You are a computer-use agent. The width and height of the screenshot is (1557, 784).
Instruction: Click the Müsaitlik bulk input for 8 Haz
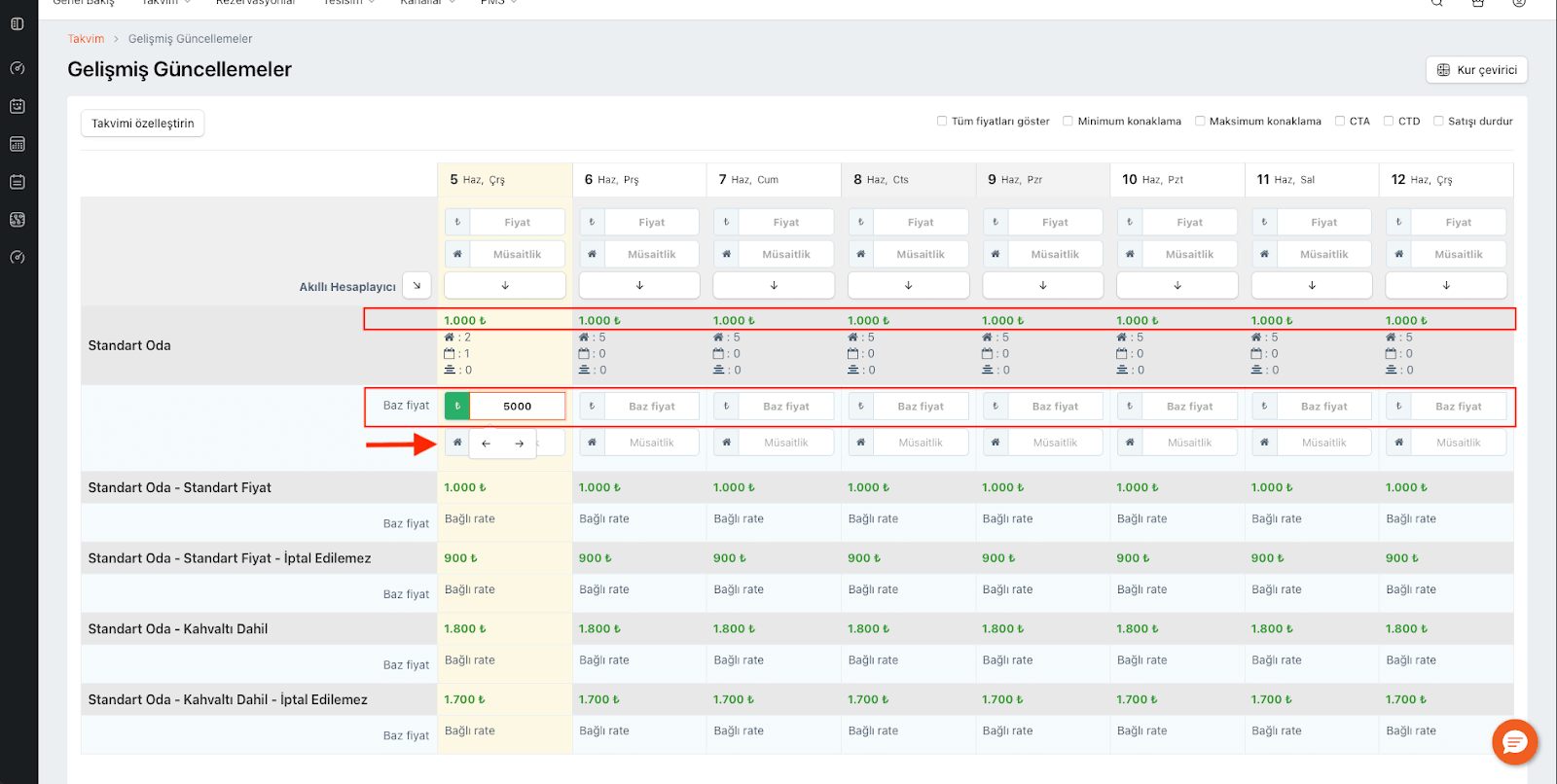click(920, 255)
